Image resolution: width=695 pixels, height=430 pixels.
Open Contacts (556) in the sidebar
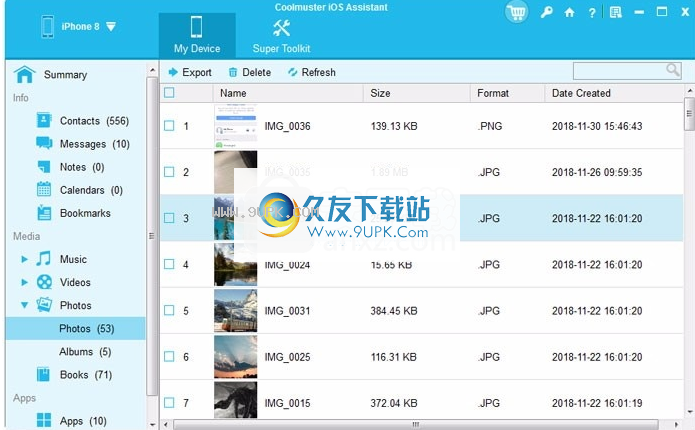(x=94, y=121)
